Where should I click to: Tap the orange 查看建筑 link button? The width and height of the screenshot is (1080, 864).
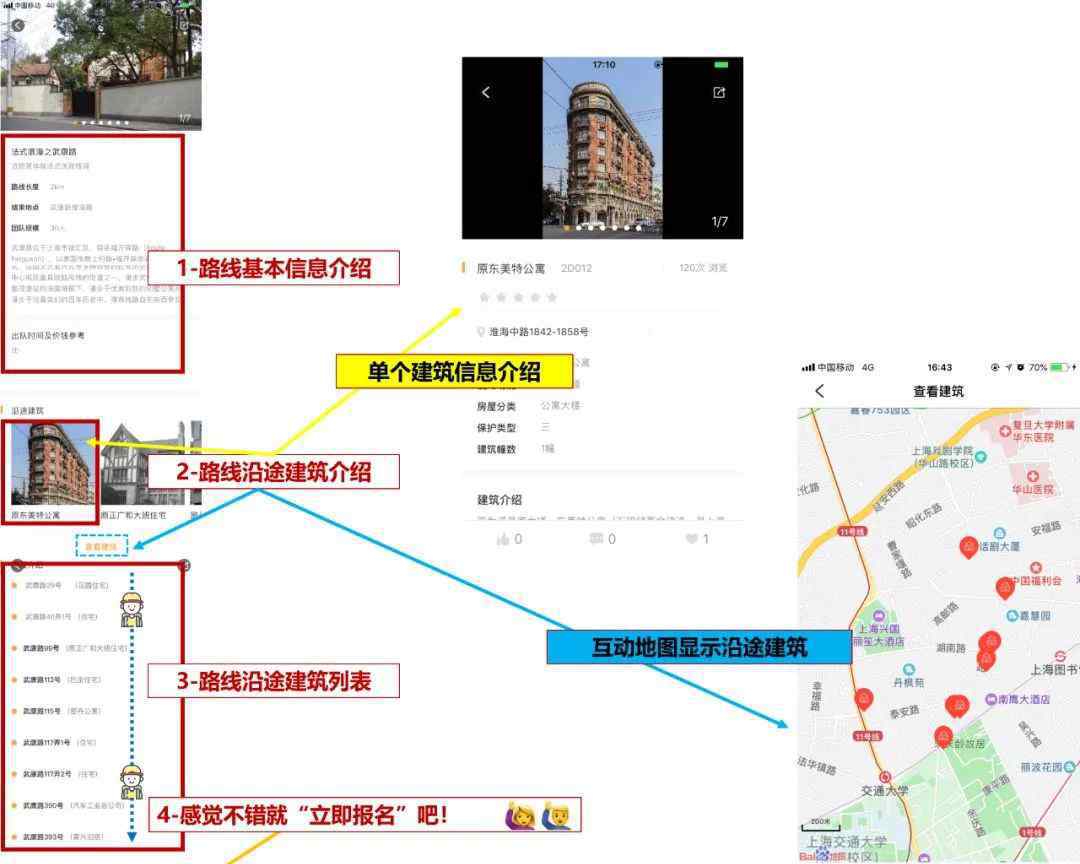point(102,546)
